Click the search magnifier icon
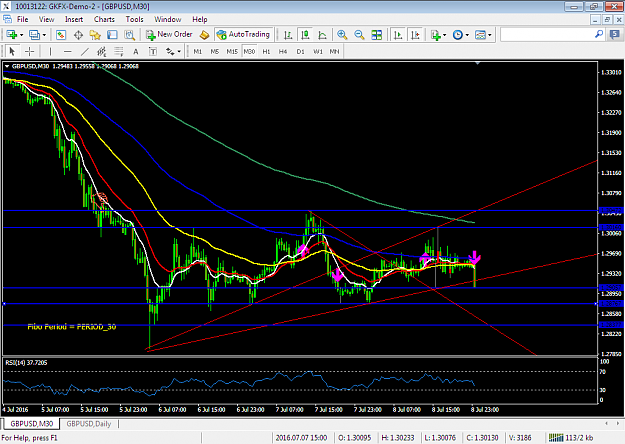625x444 pixels. point(599,34)
